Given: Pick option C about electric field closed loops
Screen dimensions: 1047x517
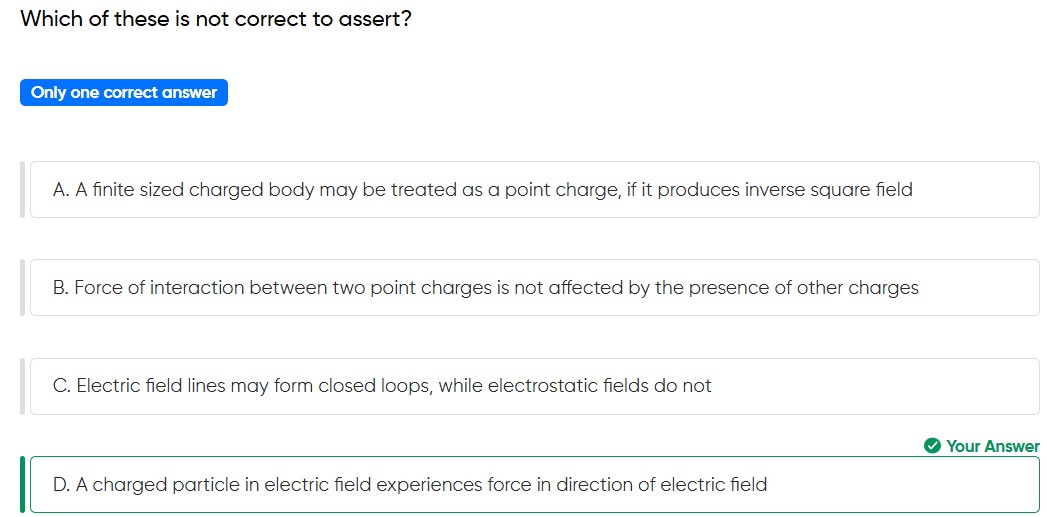Looking at the screenshot, I should coord(535,386).
